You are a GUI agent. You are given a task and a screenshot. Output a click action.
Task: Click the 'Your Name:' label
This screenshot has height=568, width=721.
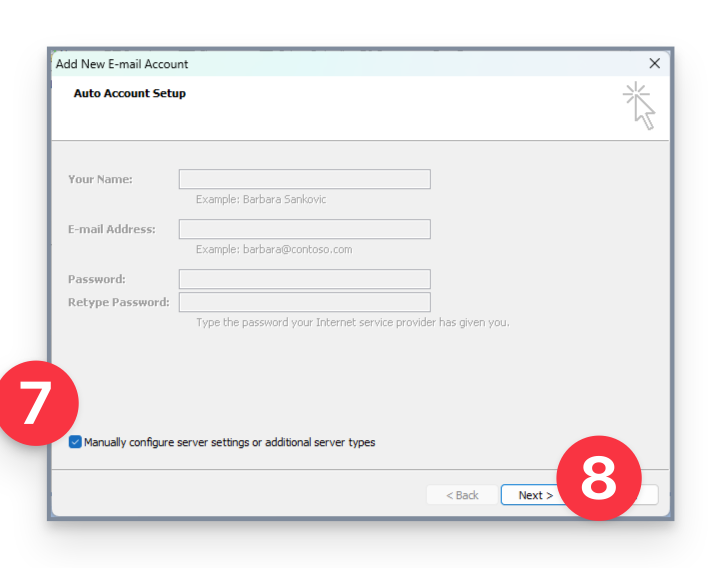click(100, 179)
